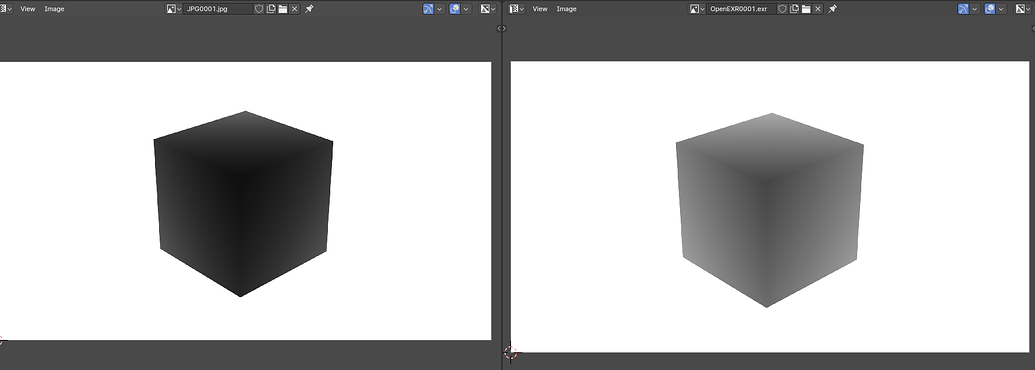This screenshot has height=370, width=1035.
Task: Open the editor type selector of the OpenEXR0001.exr editor
Action: [518, 9]
